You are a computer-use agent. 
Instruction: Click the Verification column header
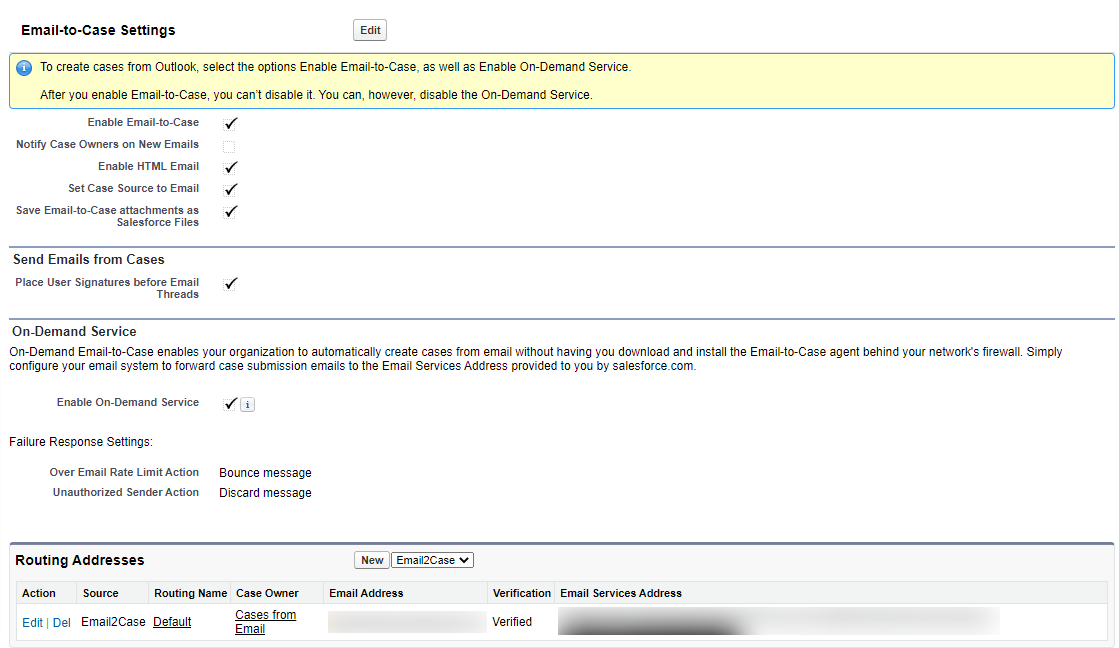521,593
